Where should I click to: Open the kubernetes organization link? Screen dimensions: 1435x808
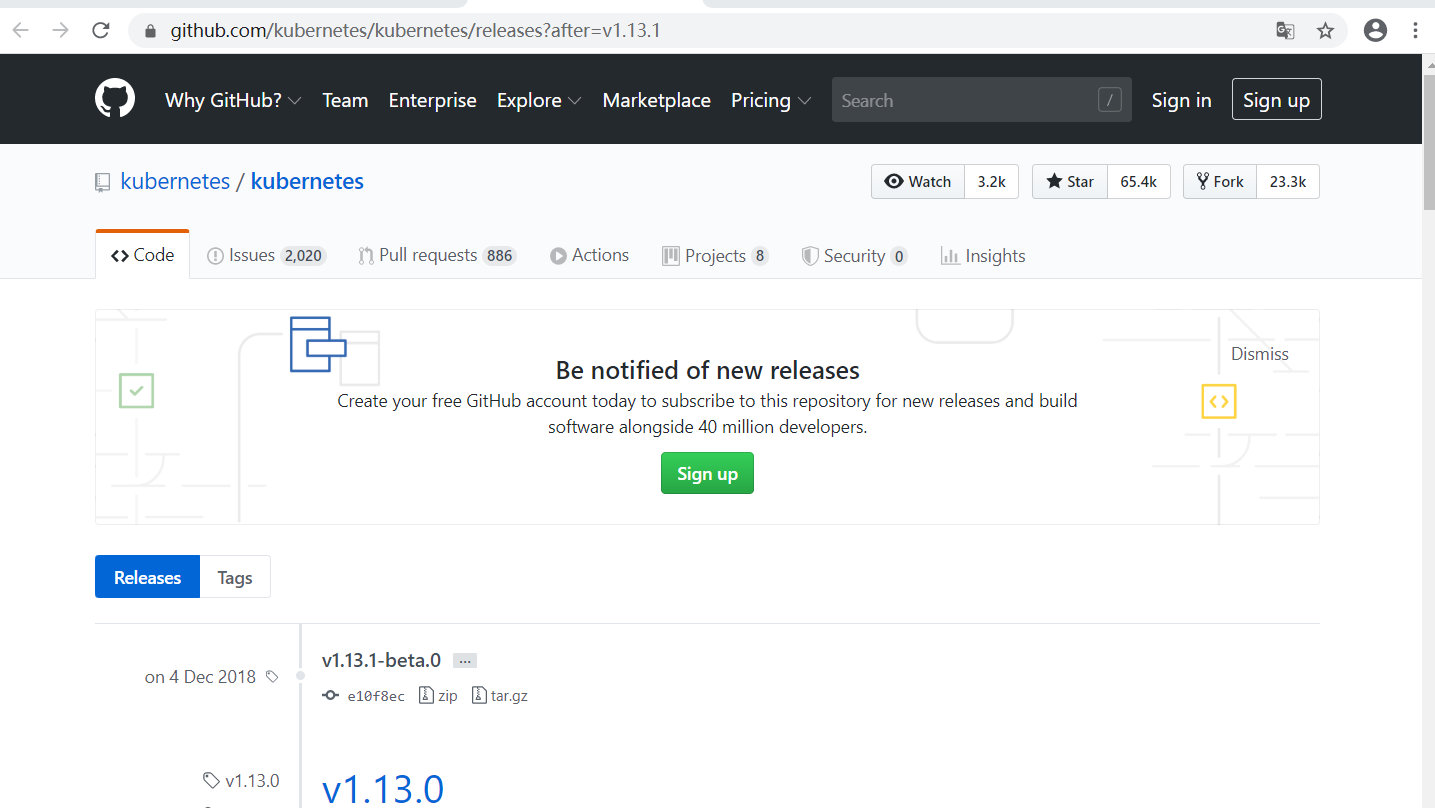coord(175,181)
